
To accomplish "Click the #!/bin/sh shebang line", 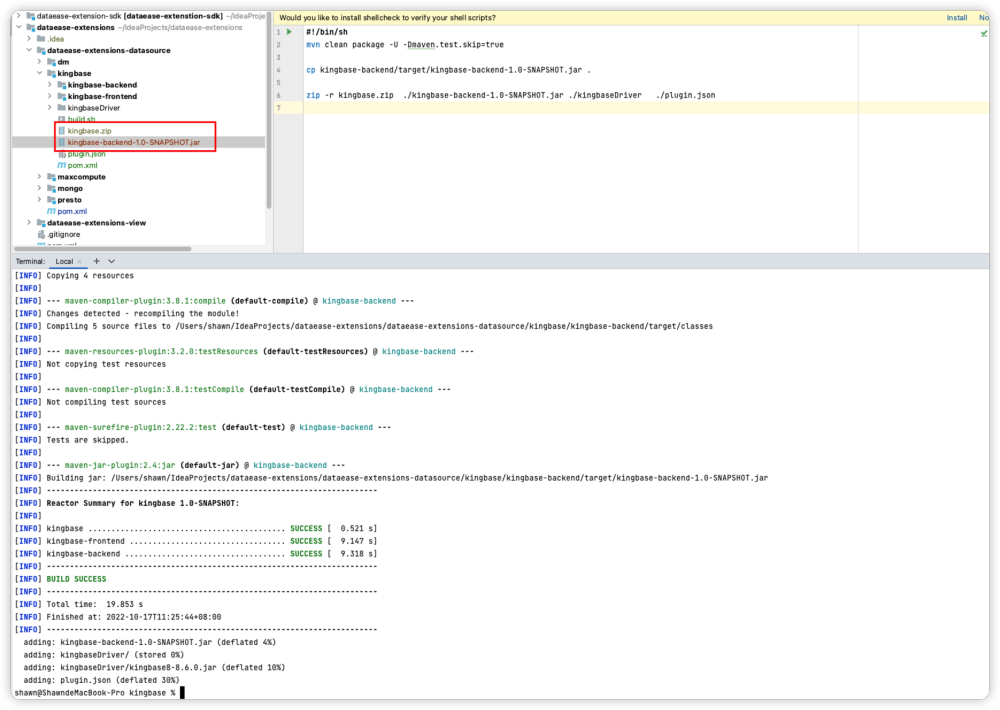I will point(327,32).
